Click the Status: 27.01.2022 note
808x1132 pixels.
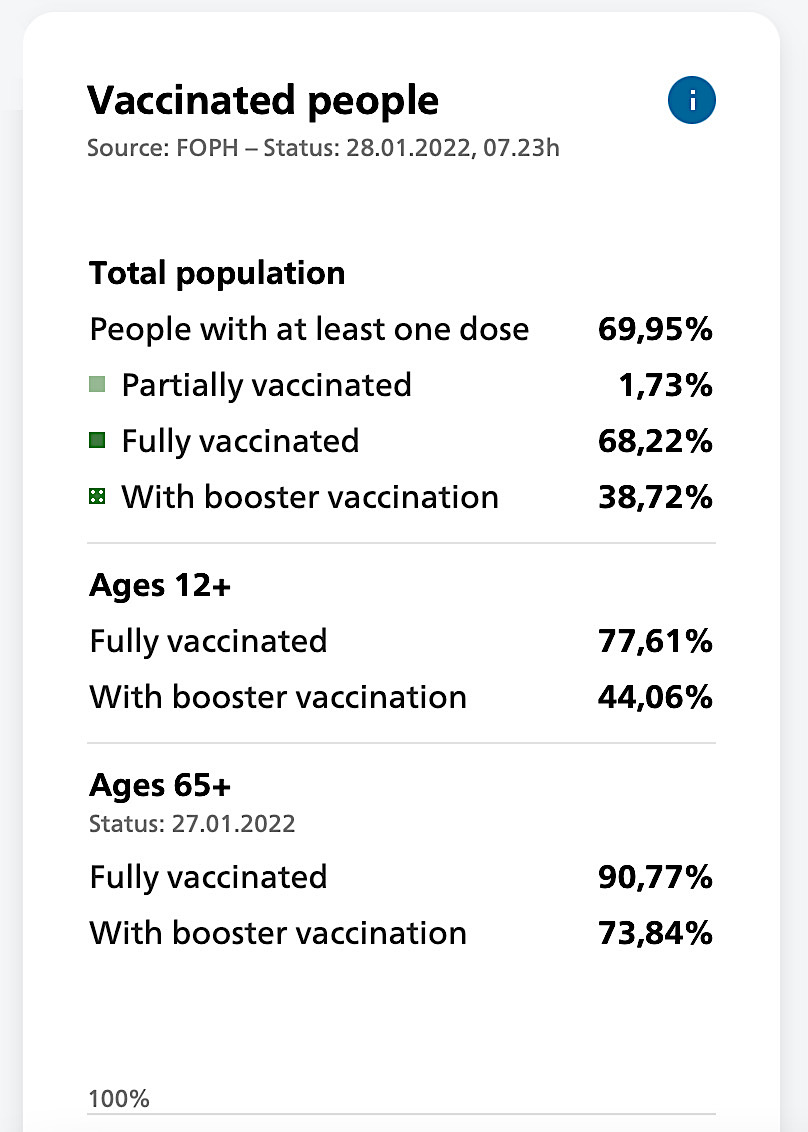click(x=192, y=824)
